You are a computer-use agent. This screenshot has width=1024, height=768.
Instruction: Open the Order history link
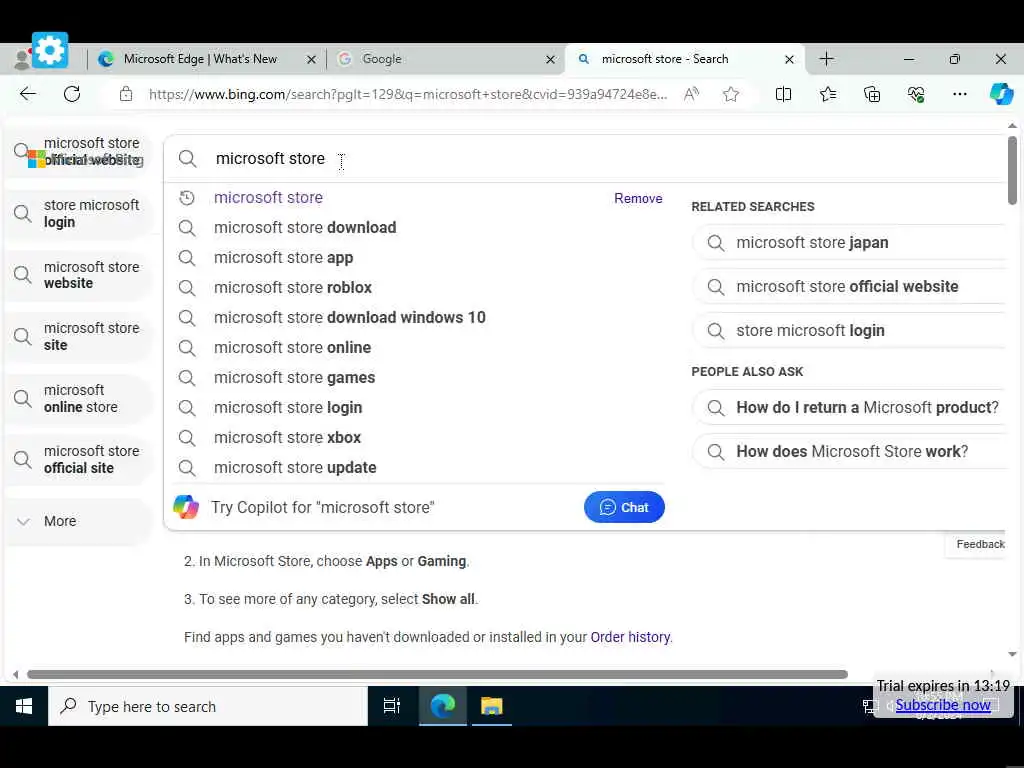tap(630, 637)
